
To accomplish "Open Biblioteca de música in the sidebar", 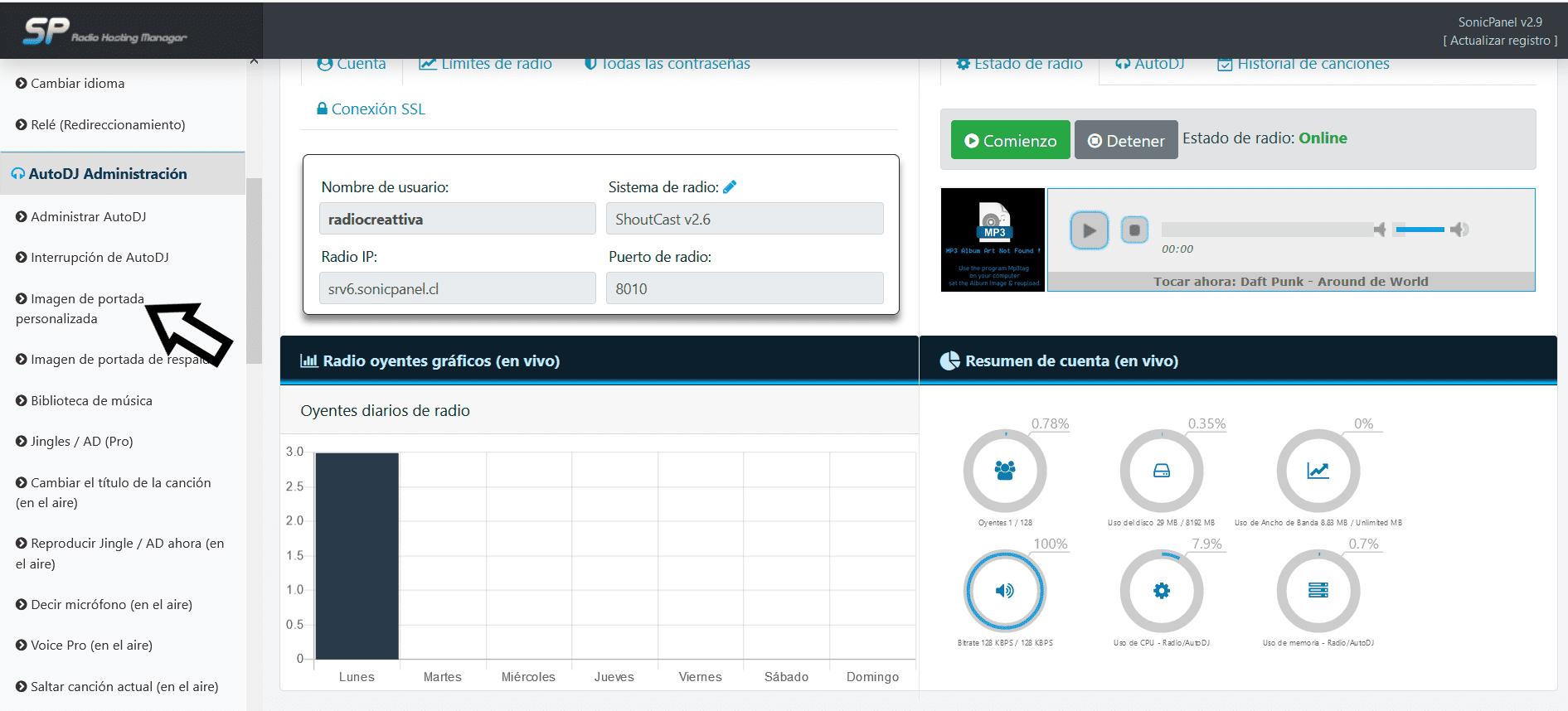I will (91, 401).
